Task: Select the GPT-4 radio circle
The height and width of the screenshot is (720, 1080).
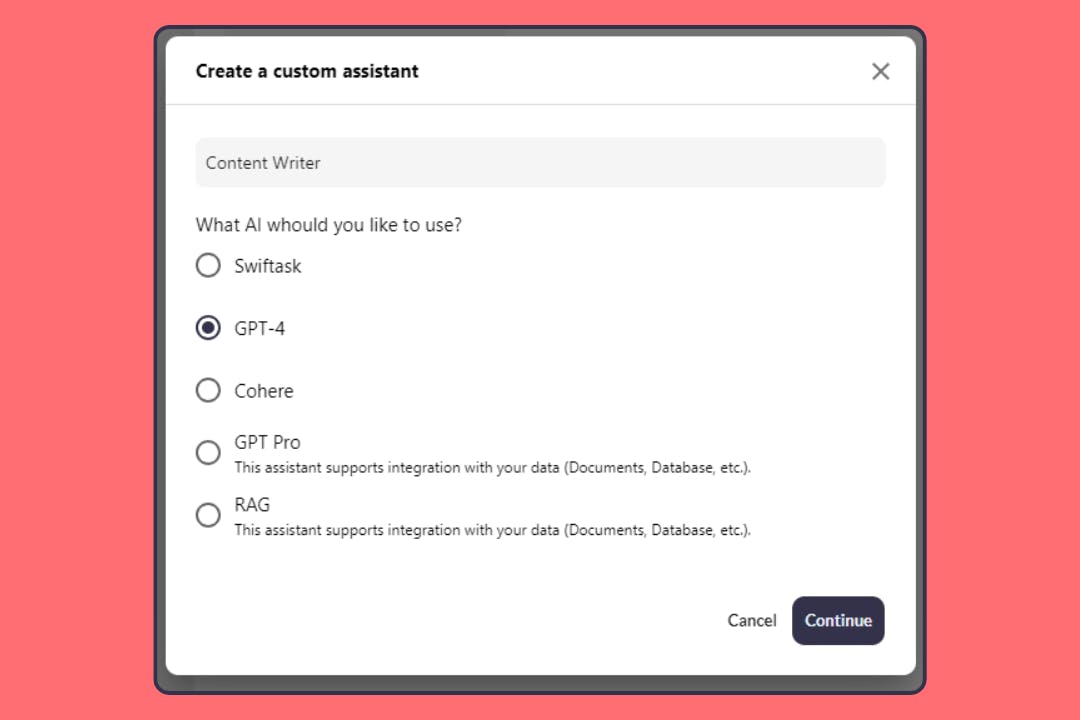Action: (x=208, y=328)
